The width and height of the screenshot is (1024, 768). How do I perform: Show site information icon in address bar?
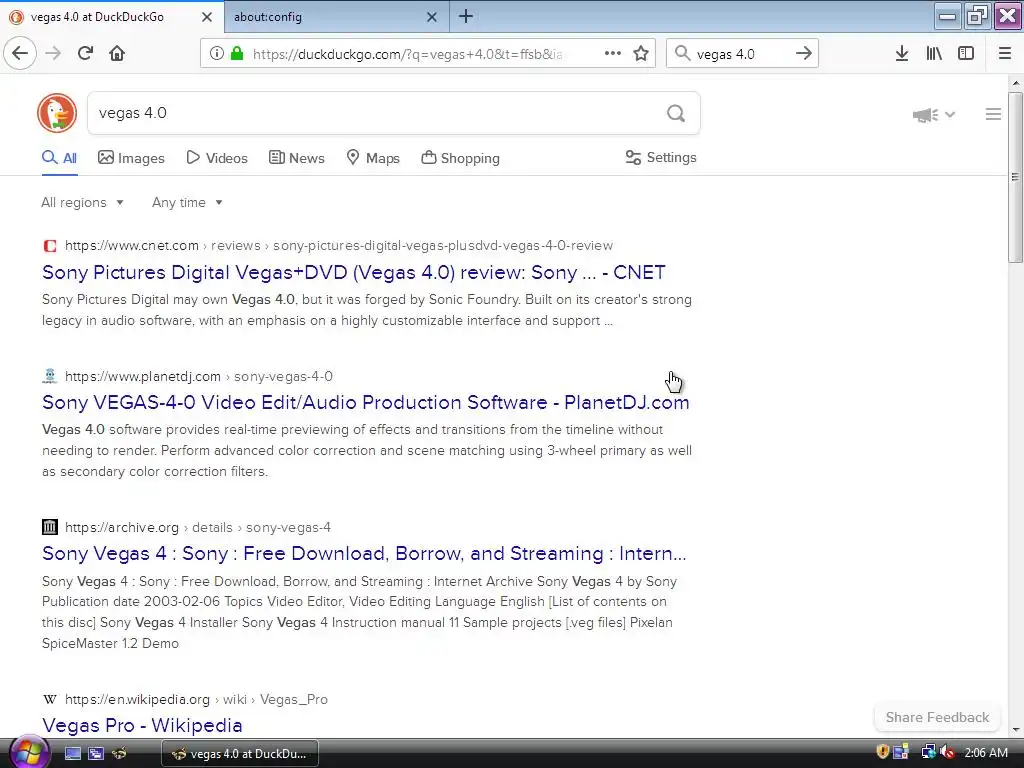pyautogui.click(x=216, y=53)
